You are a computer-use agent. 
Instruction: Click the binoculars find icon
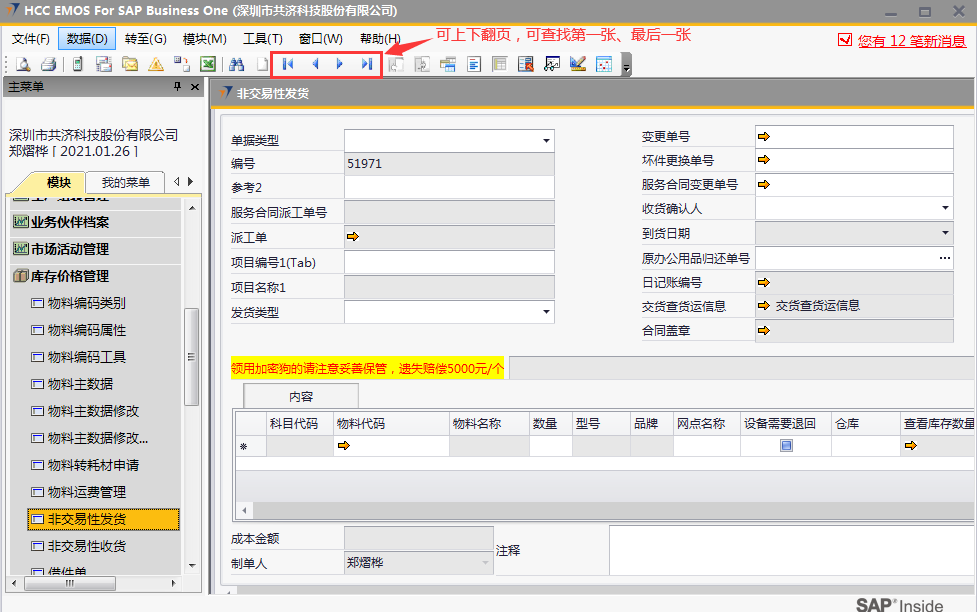coord(237,64)
